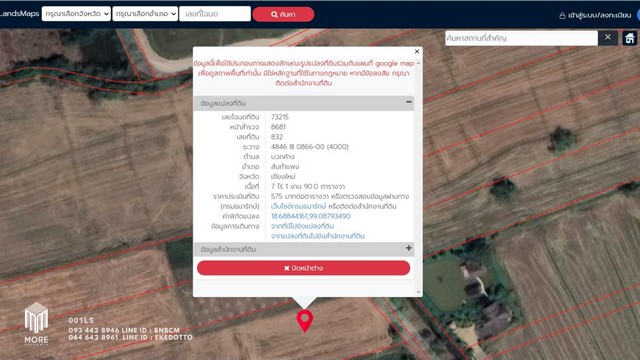Viewport: 640px width, 360px height.
Task: Click the red map location pin
Action: (305, 320)
